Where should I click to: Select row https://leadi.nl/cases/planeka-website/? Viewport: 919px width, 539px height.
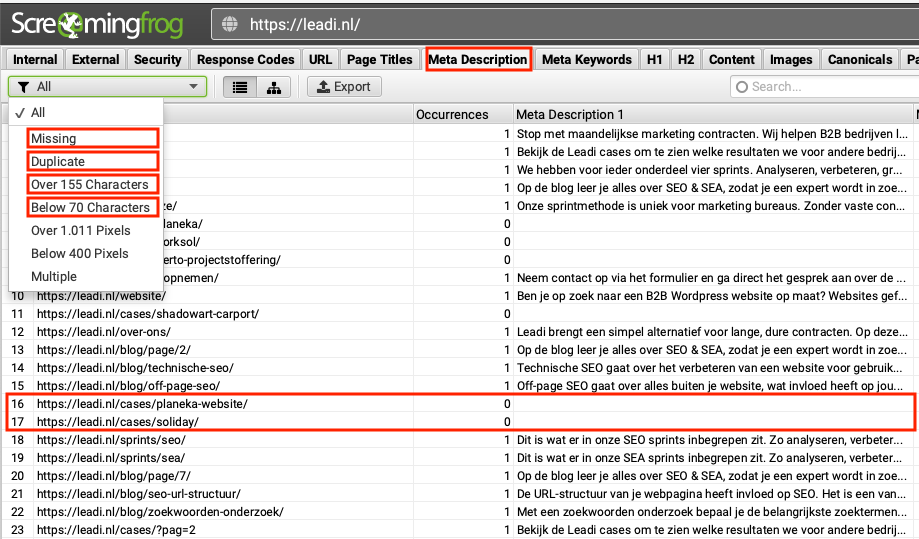457,404
